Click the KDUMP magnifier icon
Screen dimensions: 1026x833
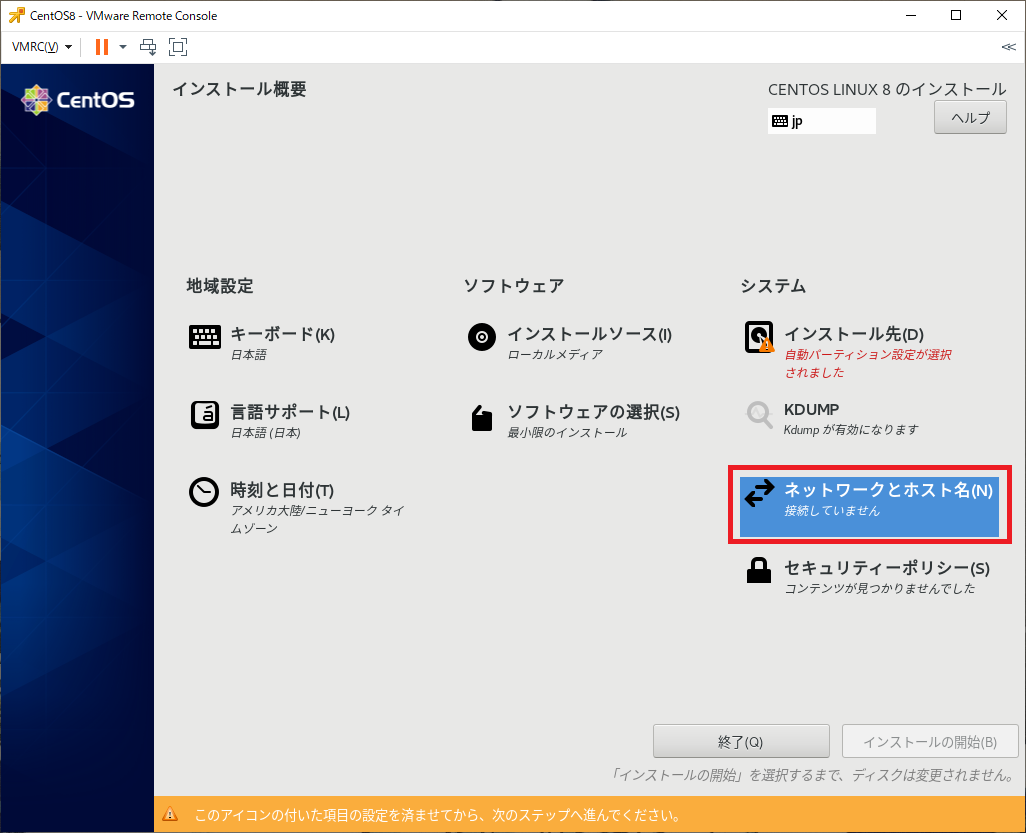(760, 415)
